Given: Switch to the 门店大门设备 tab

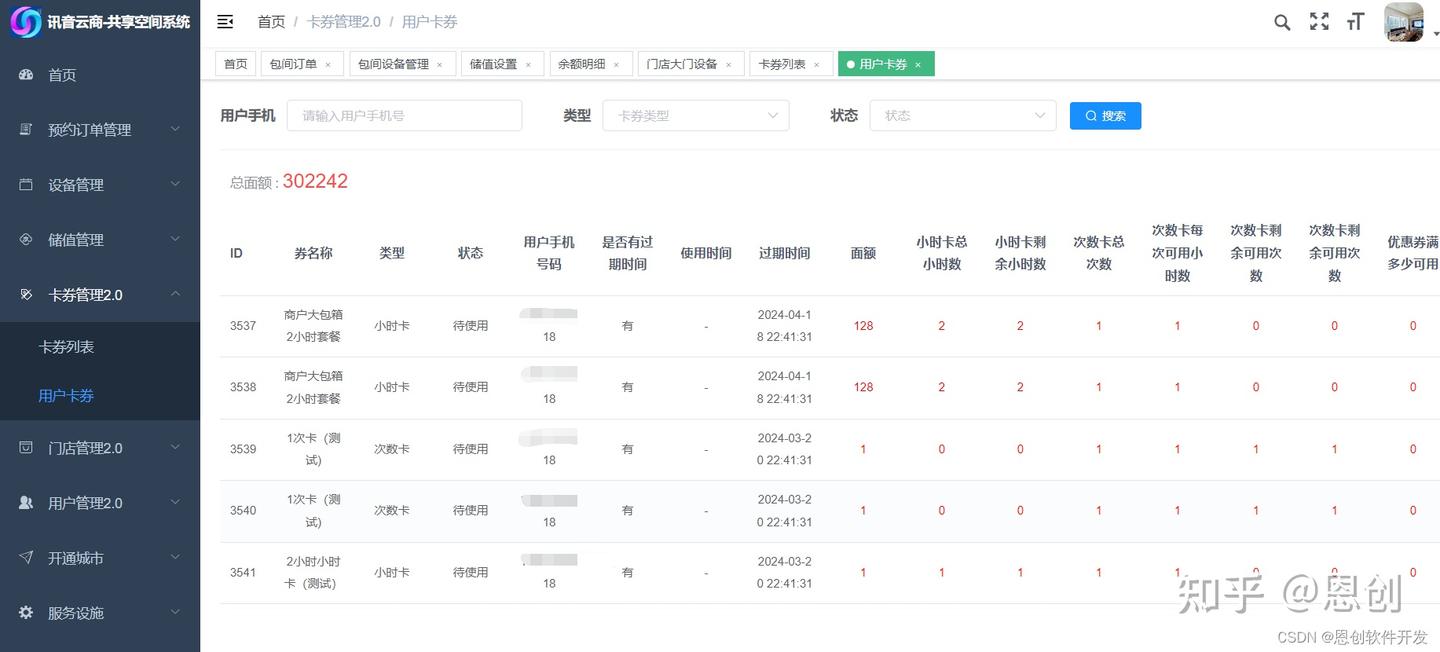Looking at the screenshot, I should [691, 64].
